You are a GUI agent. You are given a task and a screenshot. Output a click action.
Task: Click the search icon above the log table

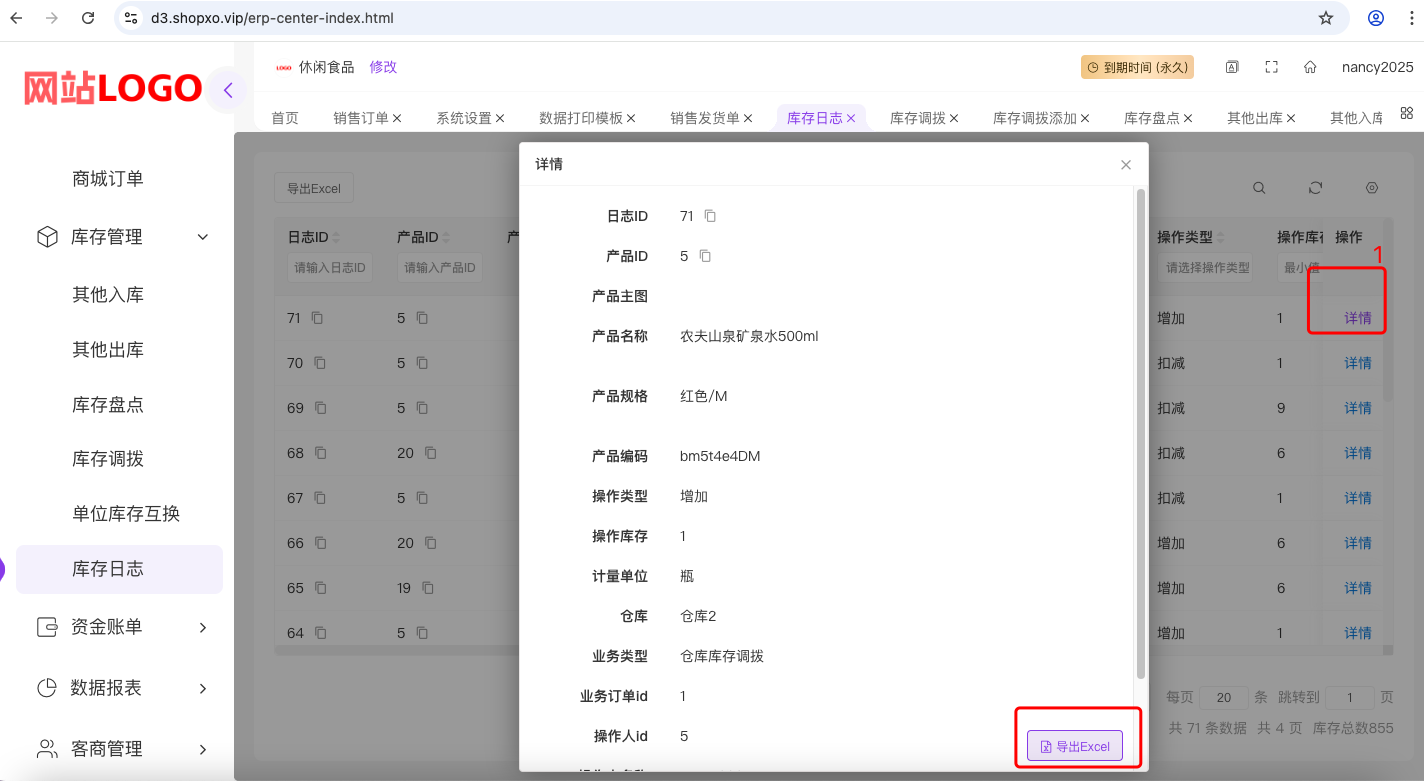pyautogui.click(x=1259, y=187)
